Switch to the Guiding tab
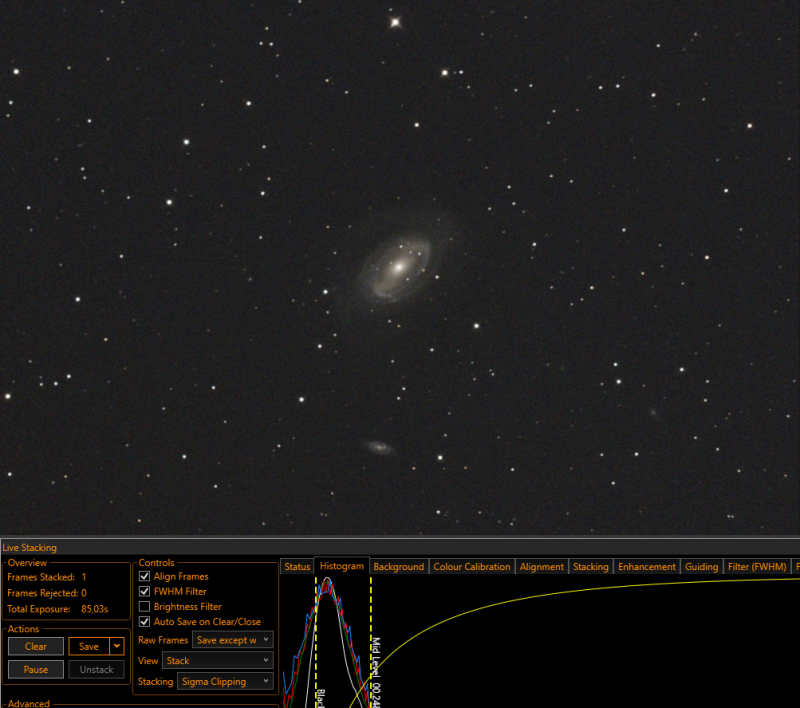 pos(701,567)
